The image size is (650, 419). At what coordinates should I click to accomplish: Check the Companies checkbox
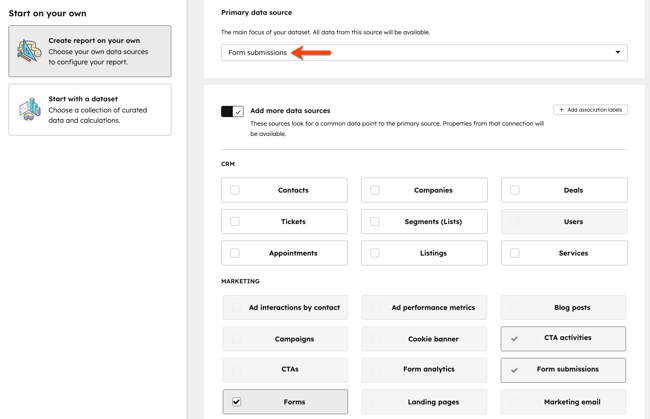375,190
